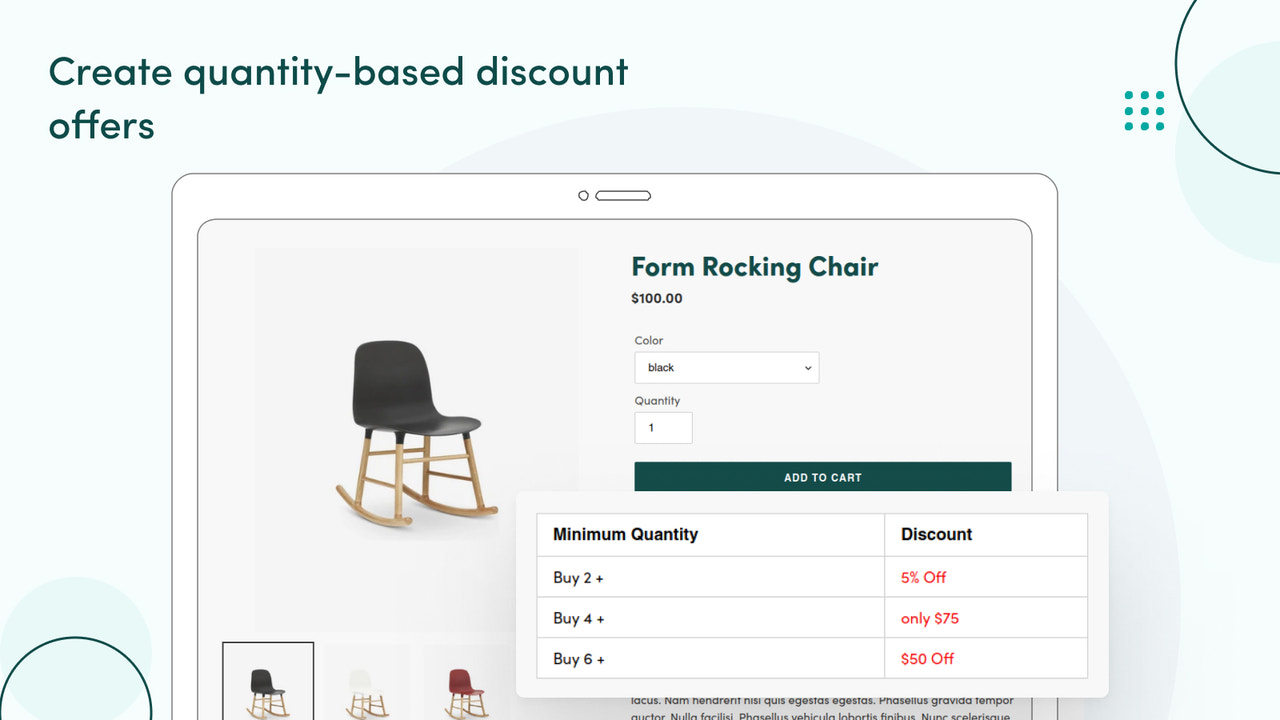Click the Minimum Quantity column header

[625, 534]
